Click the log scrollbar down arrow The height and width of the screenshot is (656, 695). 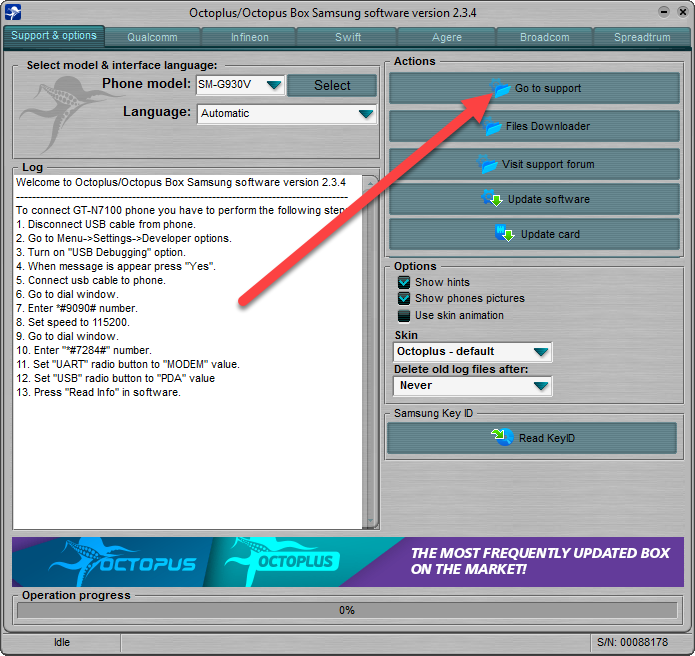click(370, 521)
